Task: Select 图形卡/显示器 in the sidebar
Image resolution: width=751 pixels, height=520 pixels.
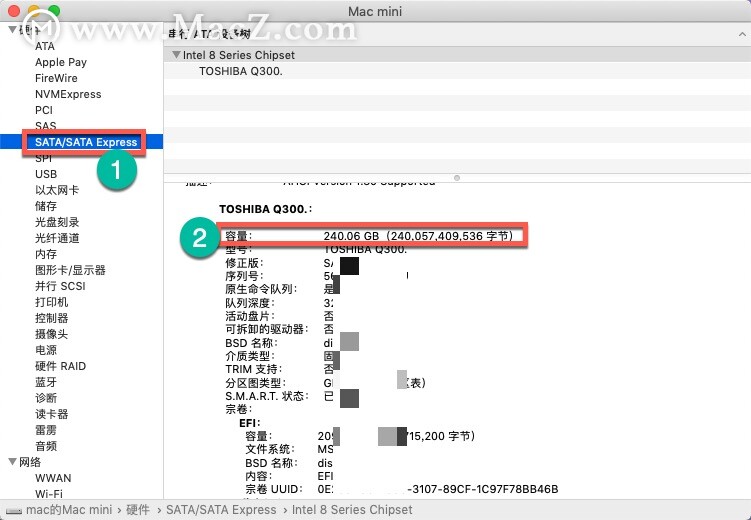Action: [70, 270]
